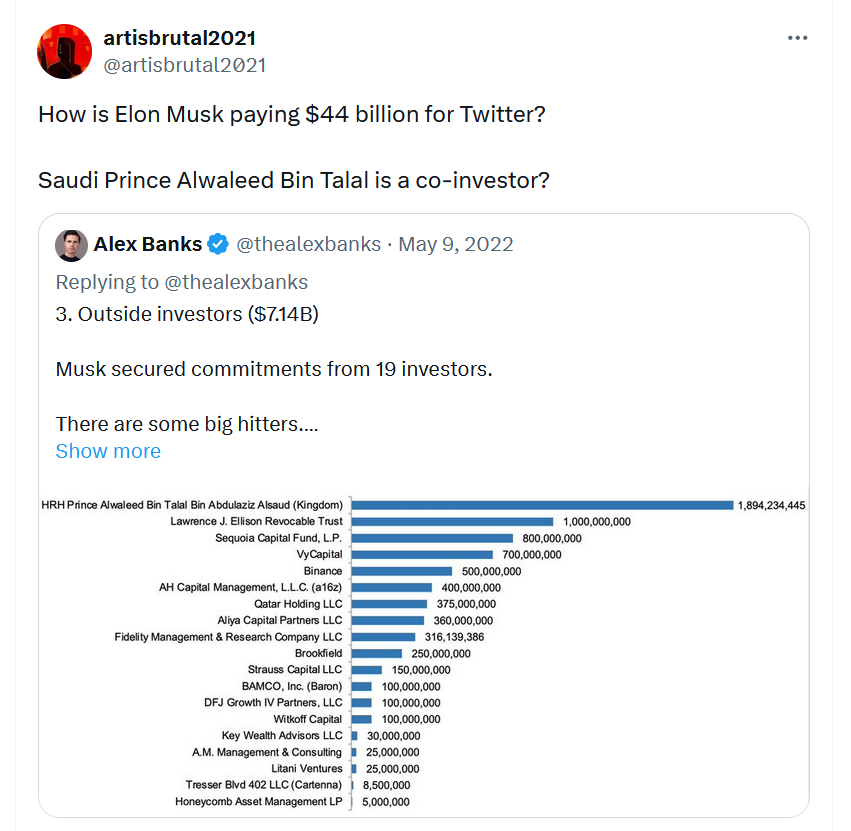Click the Prince Alwaleed bar in chart
The width and height of the screenshot is (851, 831).
tap(542, 505)
